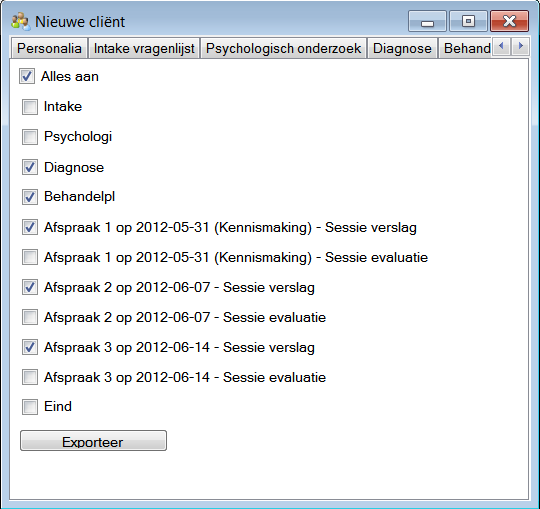Open the Personalia tab
540x509 pixels.
tap(49, 48)
